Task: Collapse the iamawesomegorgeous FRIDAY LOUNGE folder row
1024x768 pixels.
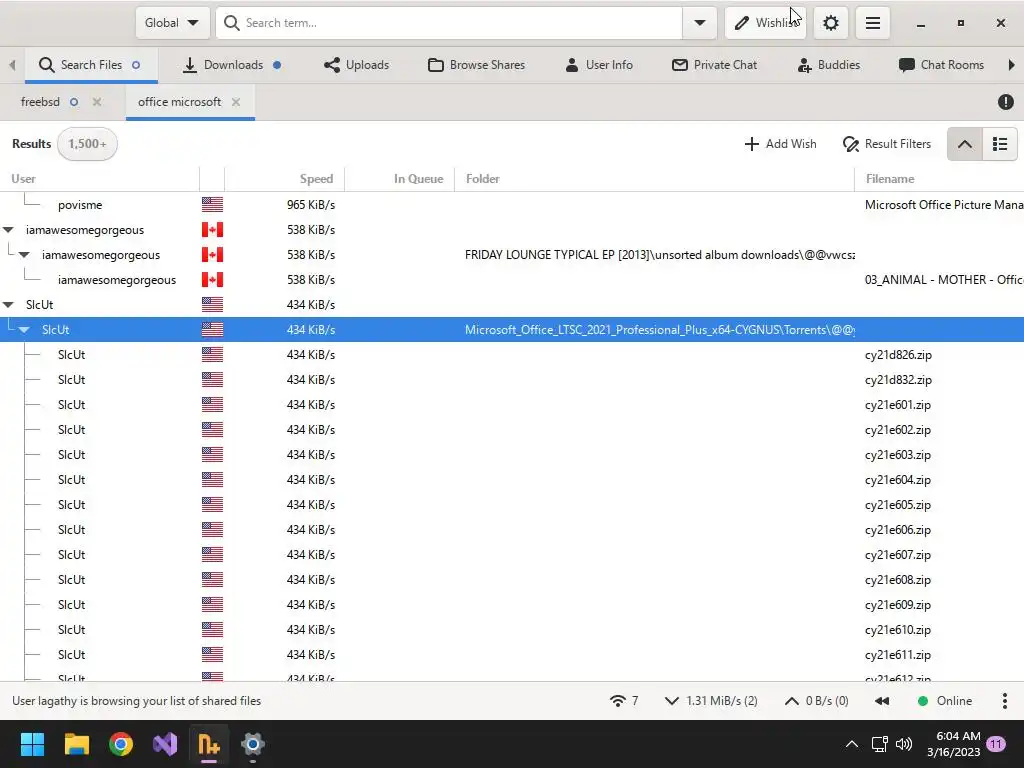Action: coord(24,255)
